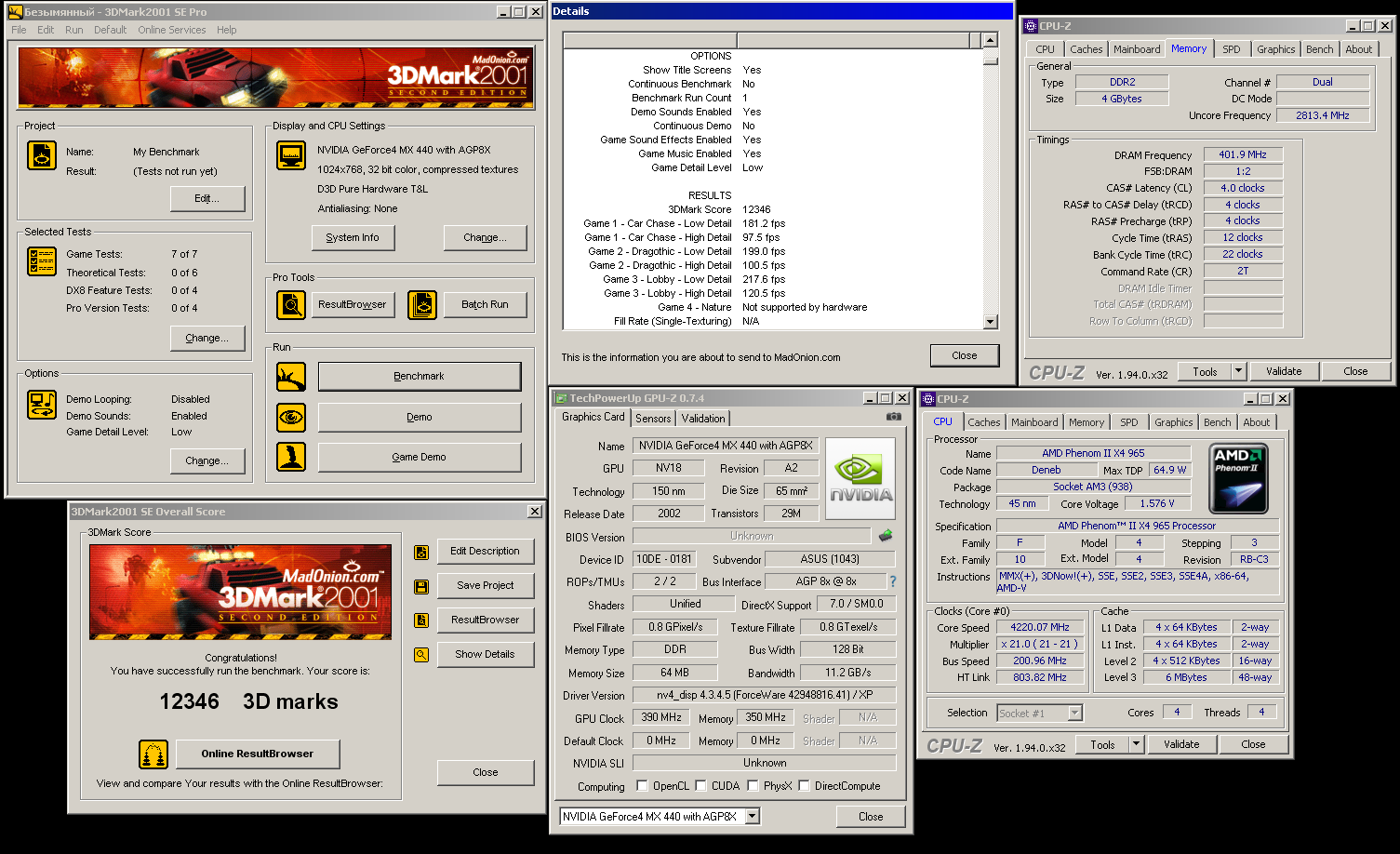Image resolution: width=1400 pixels, height=854 pixels.
Task: Click the Bus Interface question mark in GPU-Z
Action: 893,581
